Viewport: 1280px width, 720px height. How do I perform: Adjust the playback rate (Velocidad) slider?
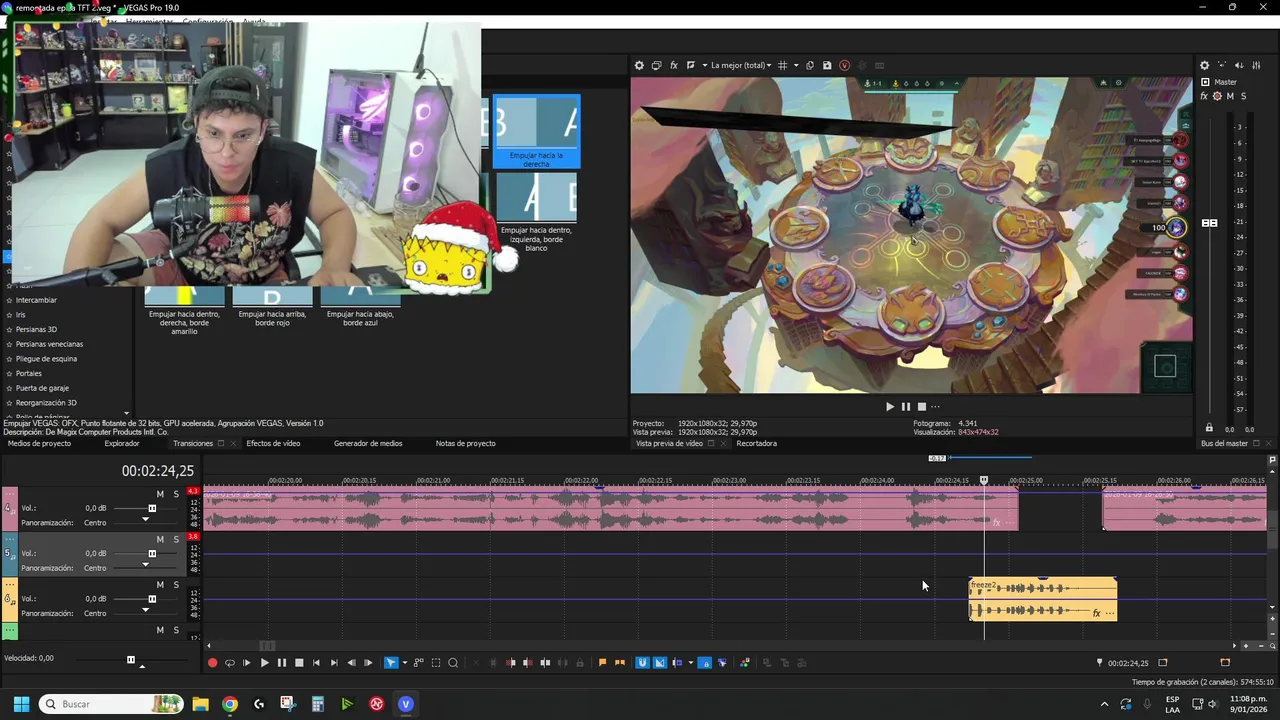pos(130,660)
